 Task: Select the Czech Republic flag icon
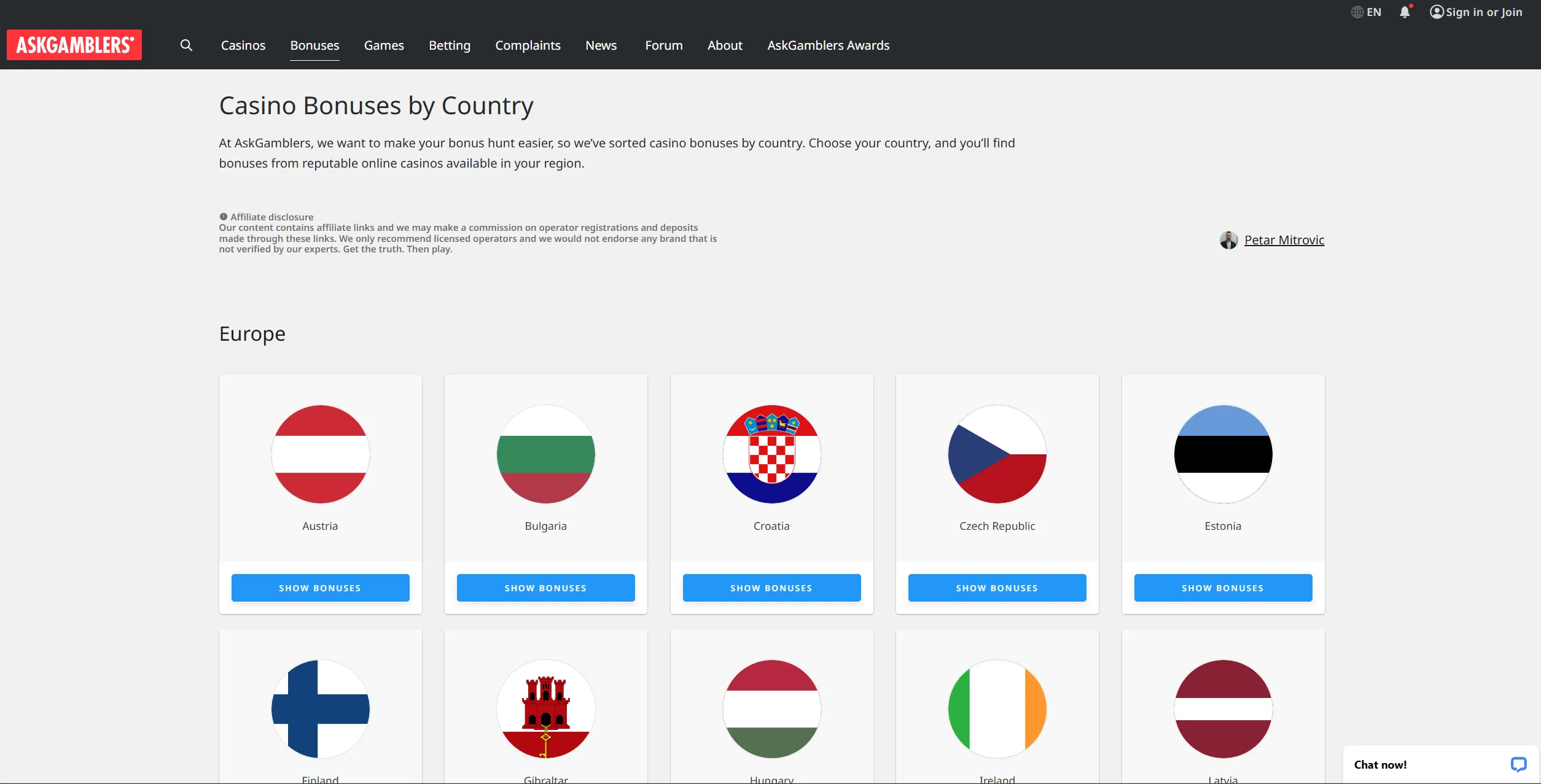997,454
